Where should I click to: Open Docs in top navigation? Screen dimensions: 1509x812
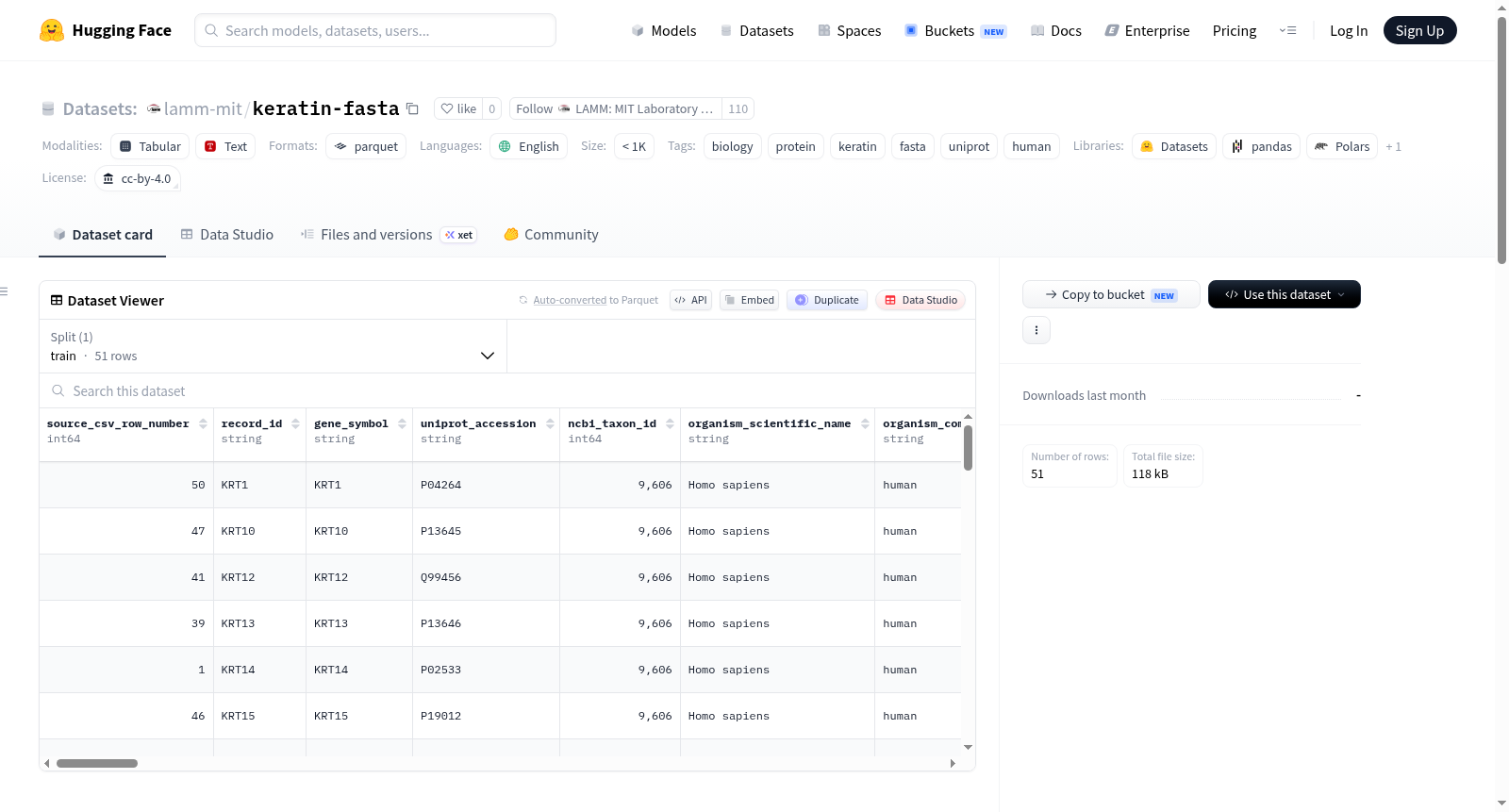pos(1055,30)
